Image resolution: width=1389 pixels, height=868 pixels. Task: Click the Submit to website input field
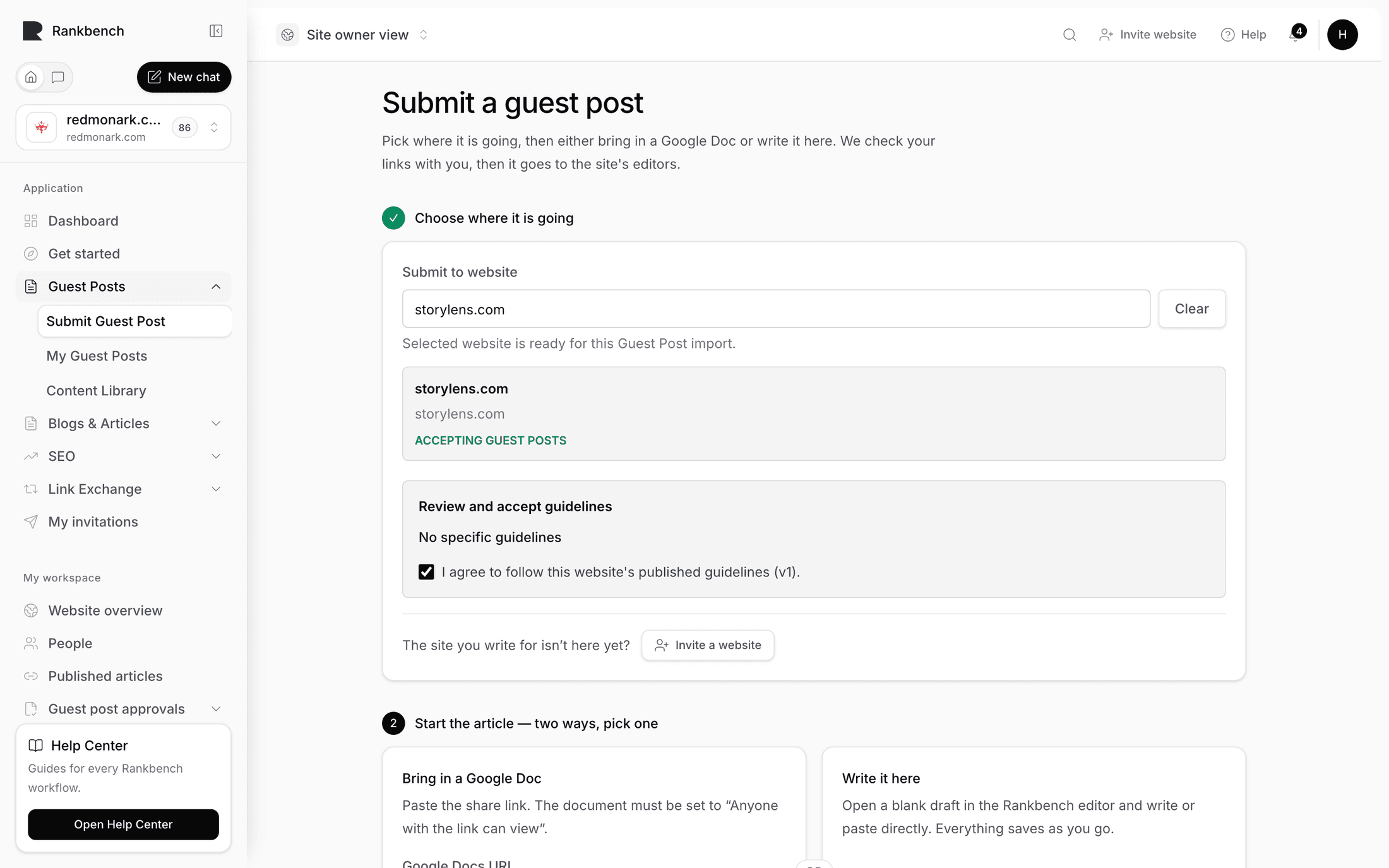point(776,309)
